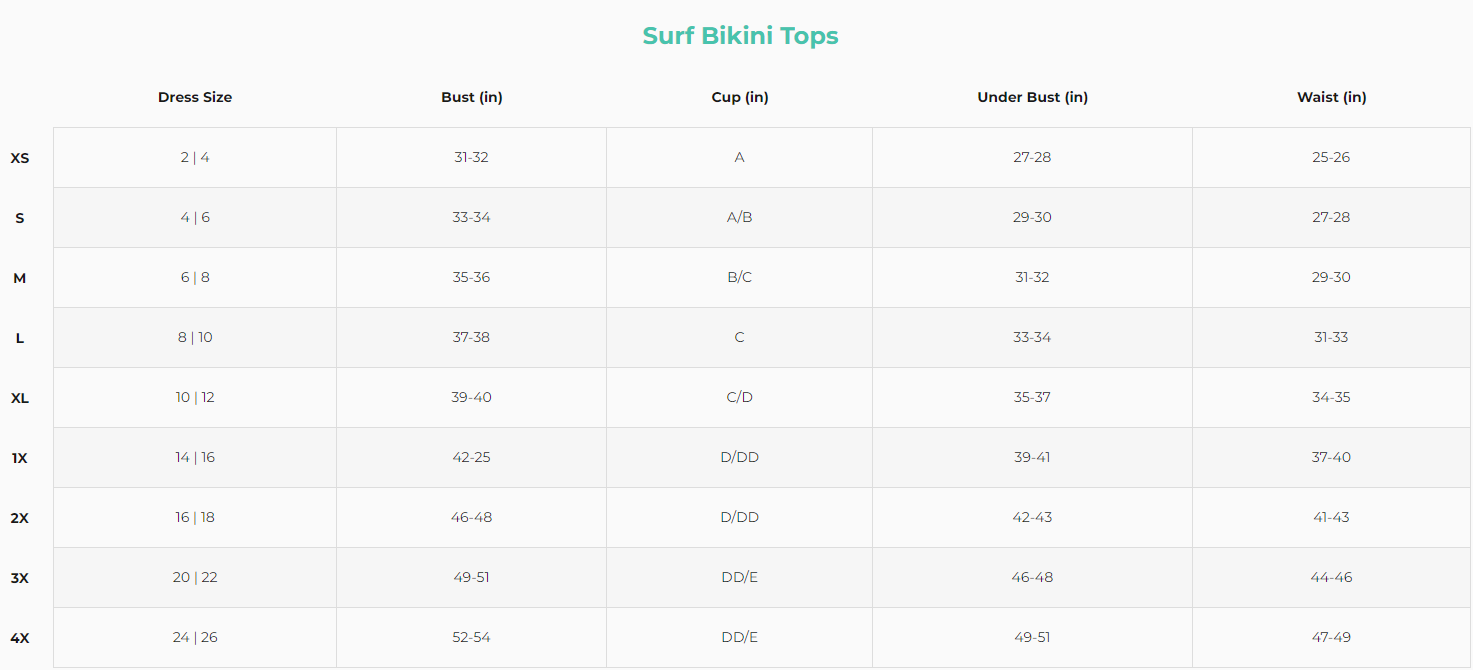Click the Surf Bikini Tops heading
The image size is (1473, 670).
click(x=740, y=36)
